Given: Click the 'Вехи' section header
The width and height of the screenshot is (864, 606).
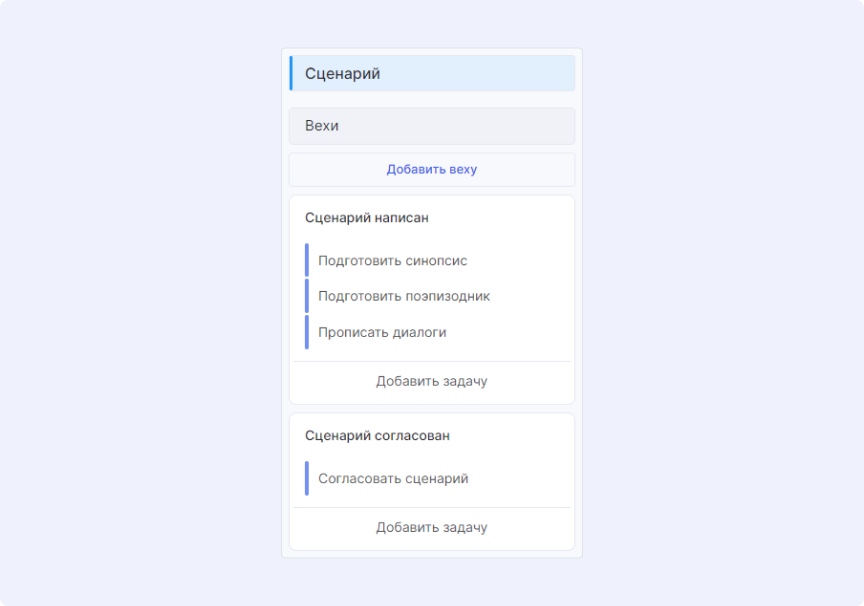Looking at the screenshot, I should (322, 126).
